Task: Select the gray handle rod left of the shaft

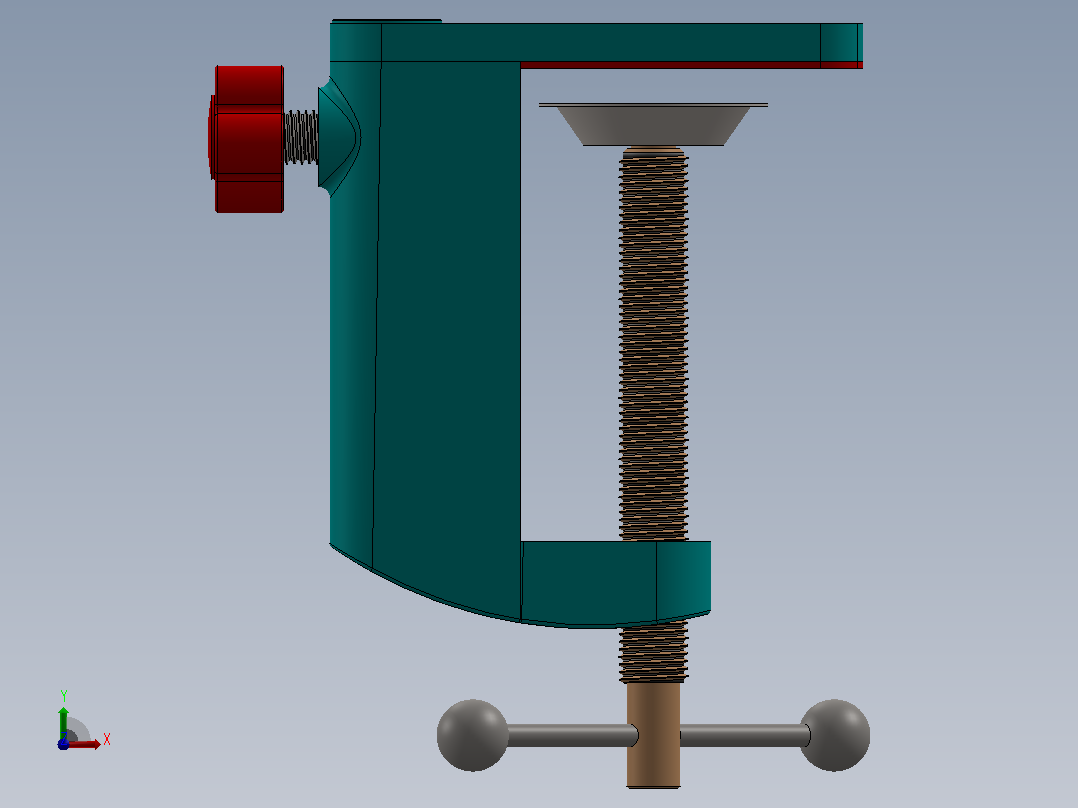Action: coord(572,735)
